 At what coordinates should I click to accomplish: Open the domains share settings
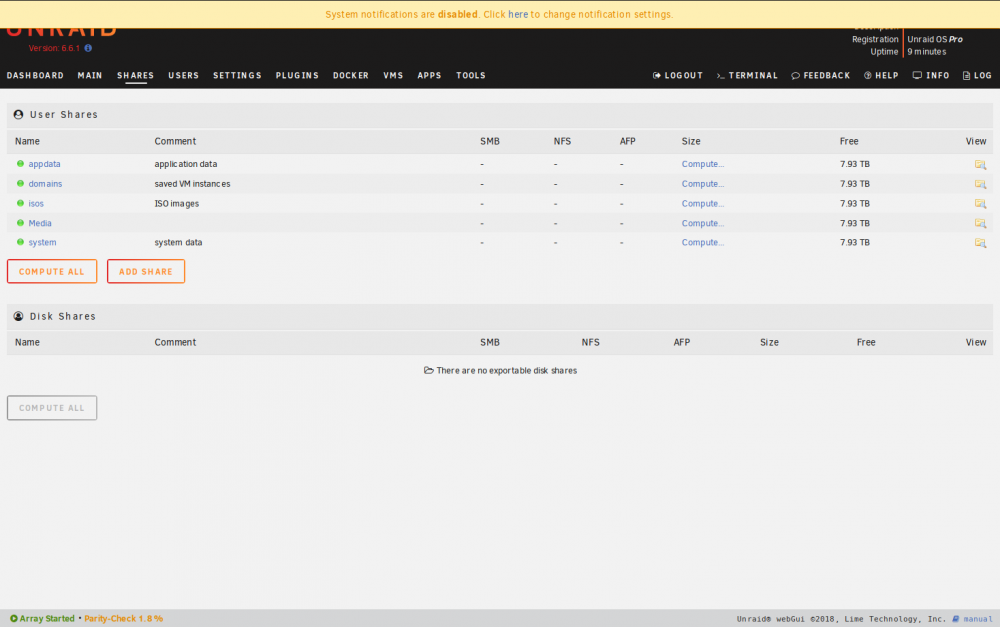45,184
